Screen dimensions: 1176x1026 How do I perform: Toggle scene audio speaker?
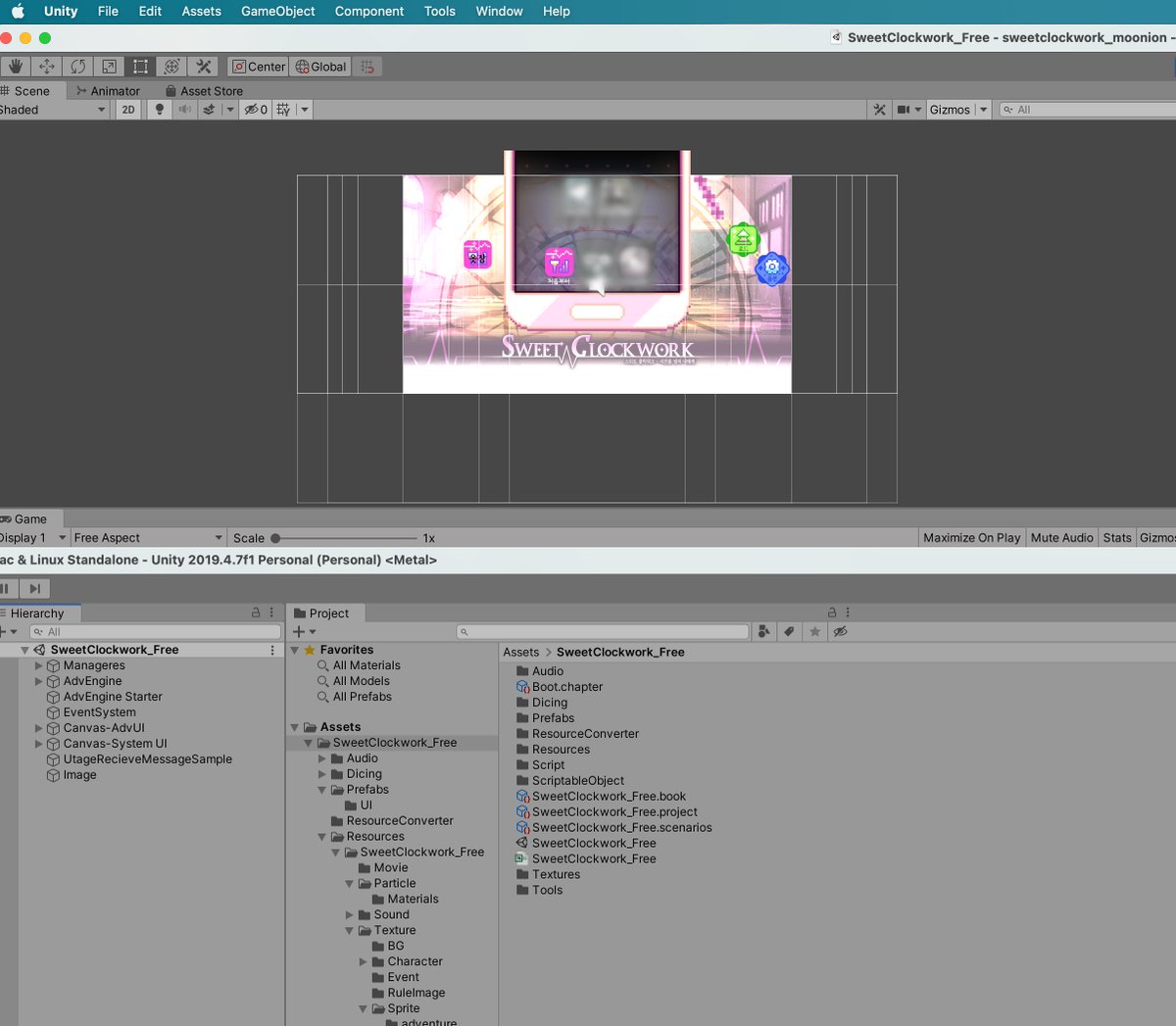pos(184,110)
